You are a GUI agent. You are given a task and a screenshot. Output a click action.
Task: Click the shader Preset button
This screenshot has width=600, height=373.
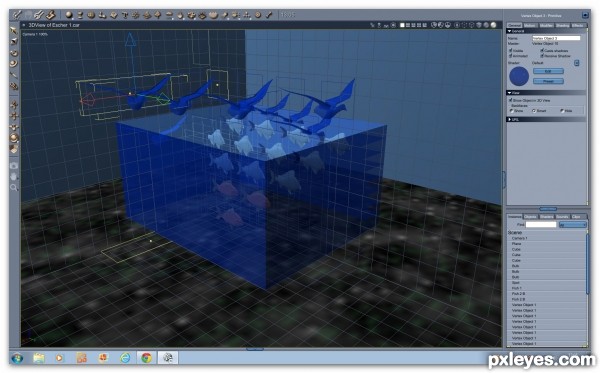548,81
